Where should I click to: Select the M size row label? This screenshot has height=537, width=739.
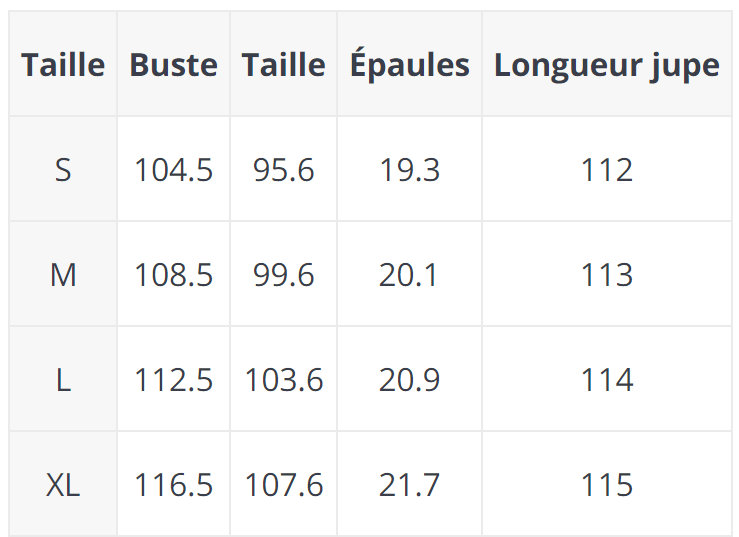(63, 275)
